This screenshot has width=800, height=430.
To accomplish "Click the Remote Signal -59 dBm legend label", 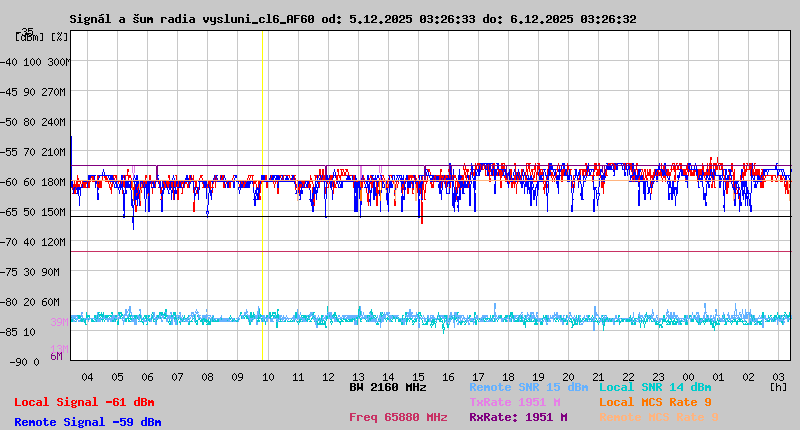I will (88, 422).
